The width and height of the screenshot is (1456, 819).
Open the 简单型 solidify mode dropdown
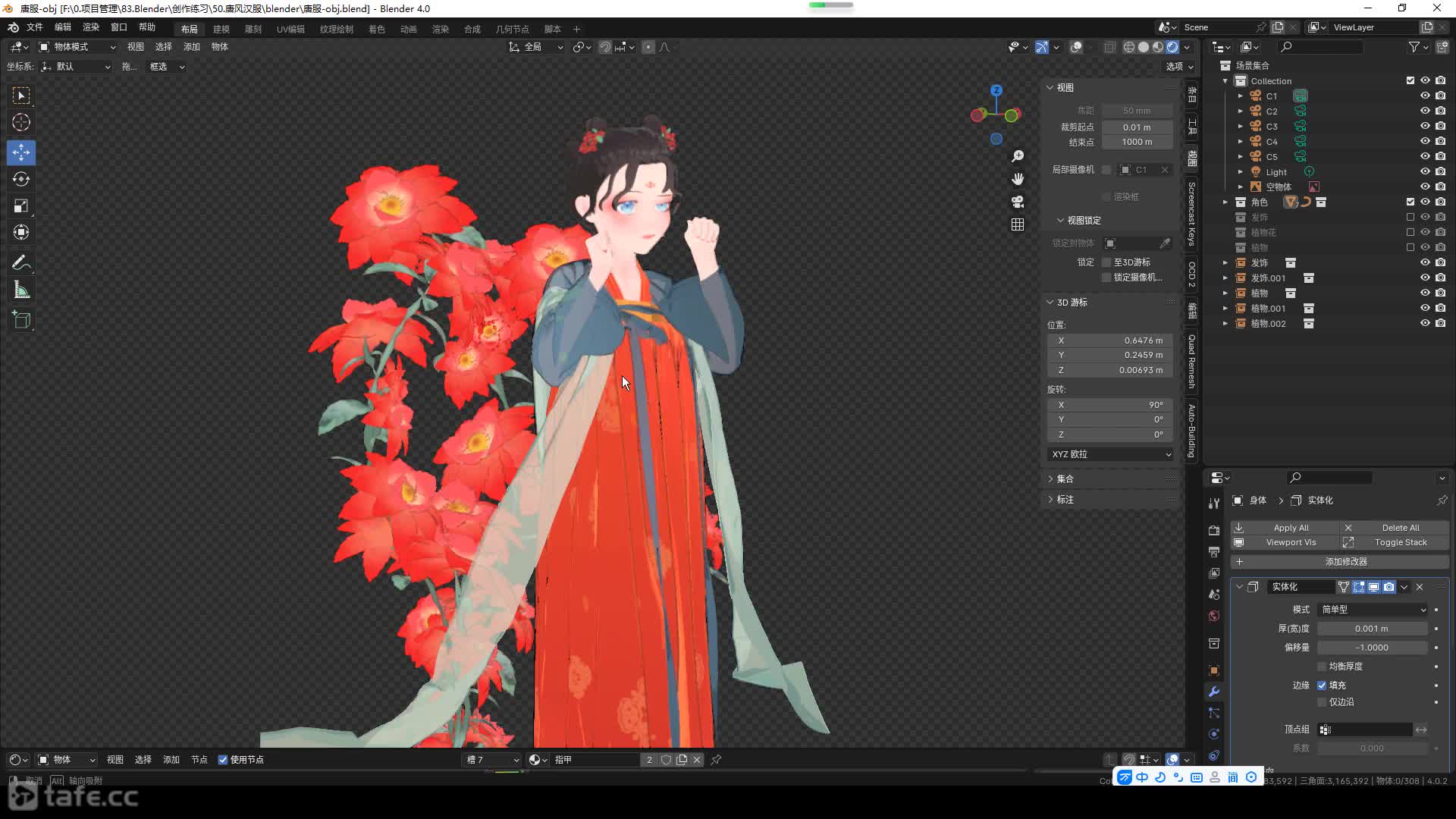[x=1373, y=610]
